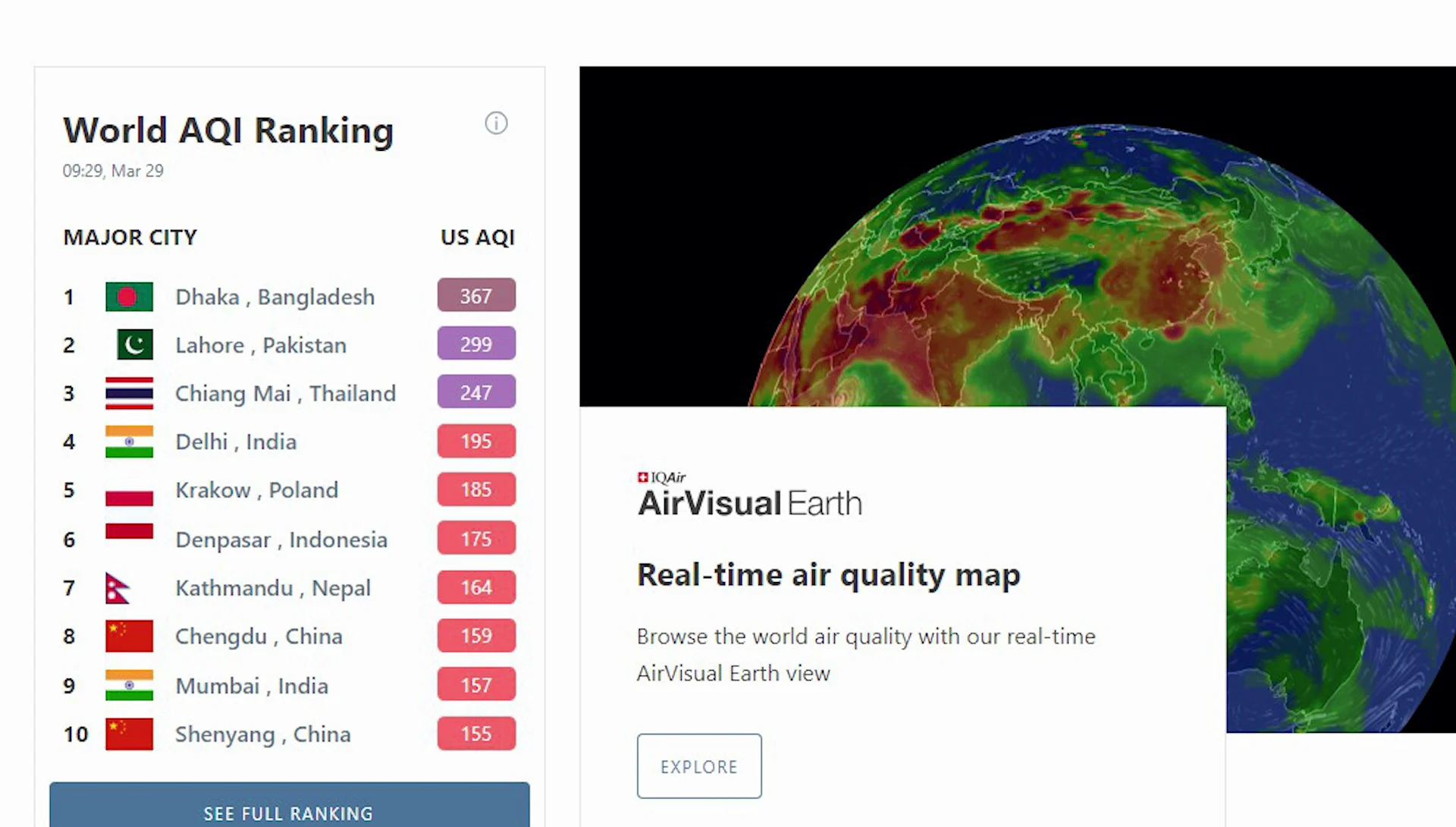1456x827 pixels.
Task: Click the Browse the world air quality description
Action: tap(866, 655)
